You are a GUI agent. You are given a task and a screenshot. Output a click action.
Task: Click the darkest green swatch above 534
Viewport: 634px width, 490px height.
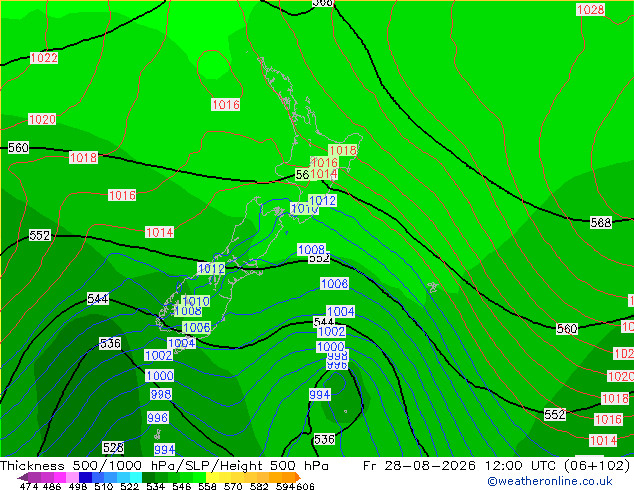(x=149, y=477)
